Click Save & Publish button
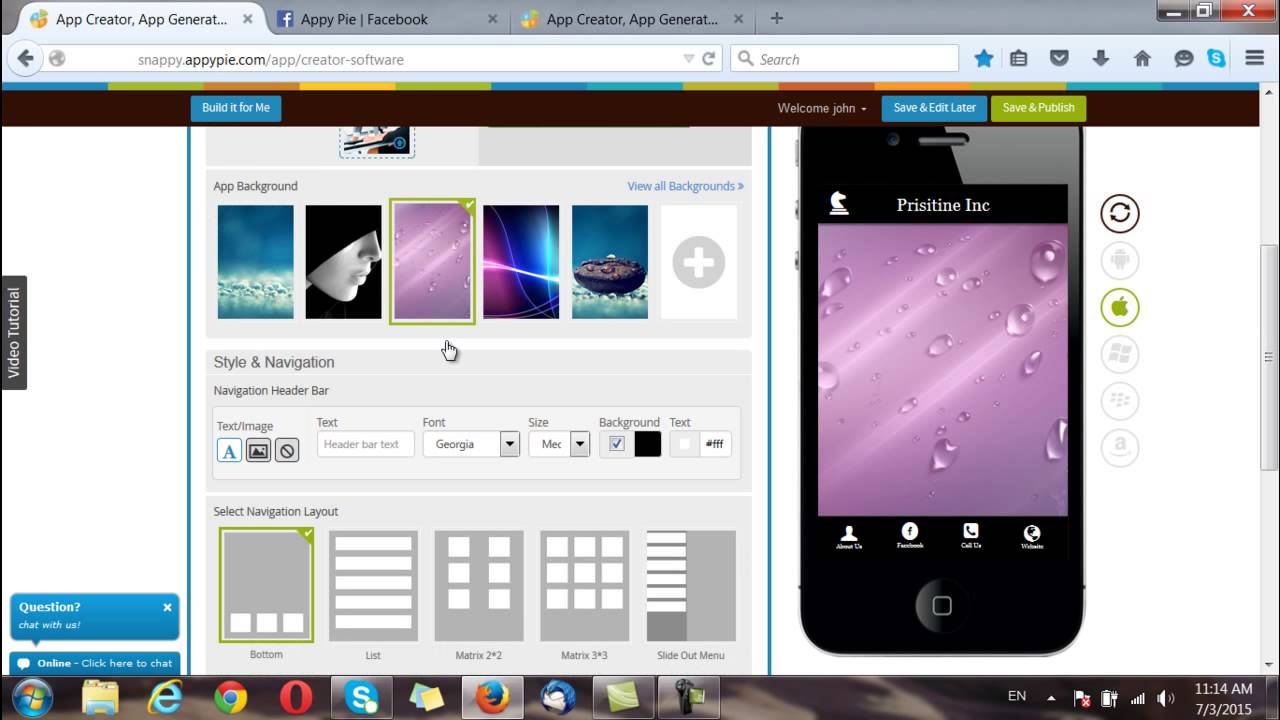The height and width of the screenshot is (720, 1280). coord(1038,108)
